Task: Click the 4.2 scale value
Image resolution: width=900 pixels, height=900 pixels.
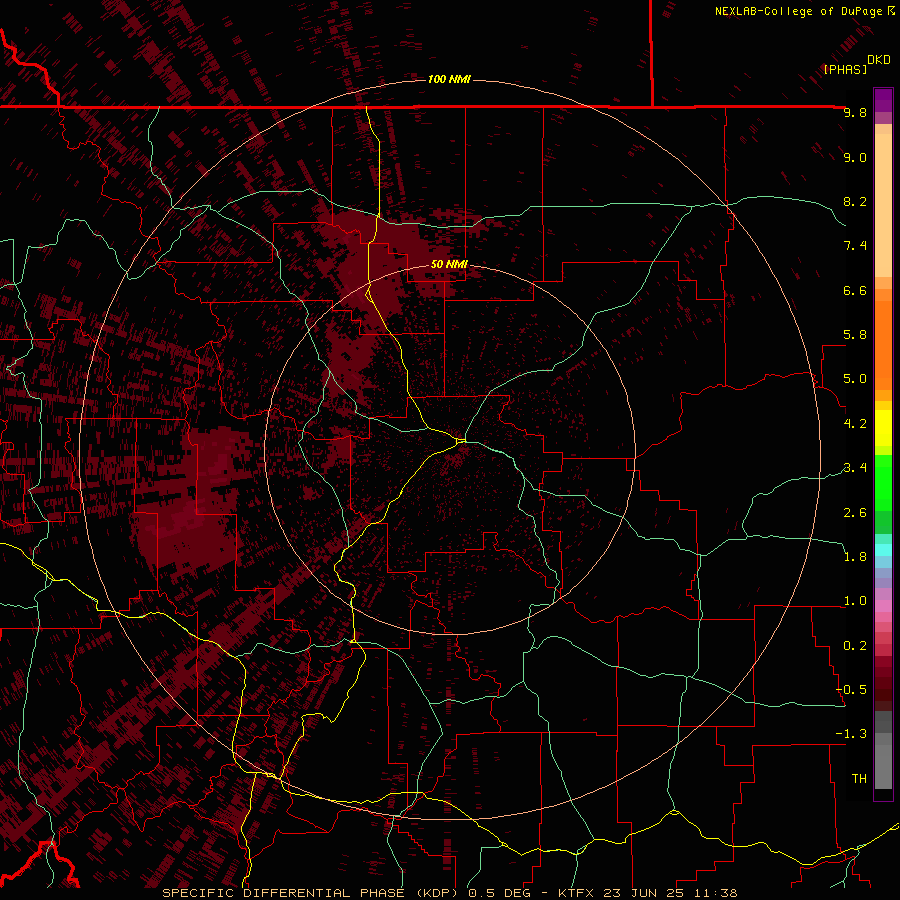Action: [x=855, y=424]
